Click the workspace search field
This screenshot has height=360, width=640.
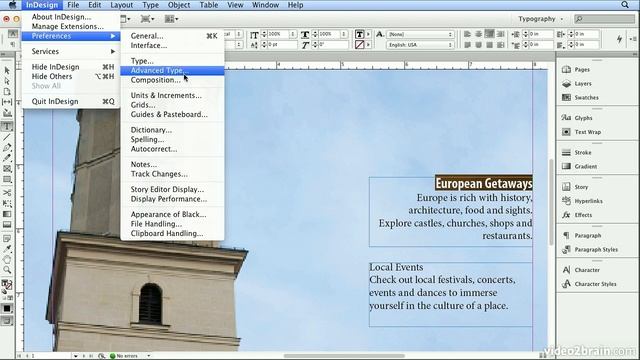pos(604,19)
